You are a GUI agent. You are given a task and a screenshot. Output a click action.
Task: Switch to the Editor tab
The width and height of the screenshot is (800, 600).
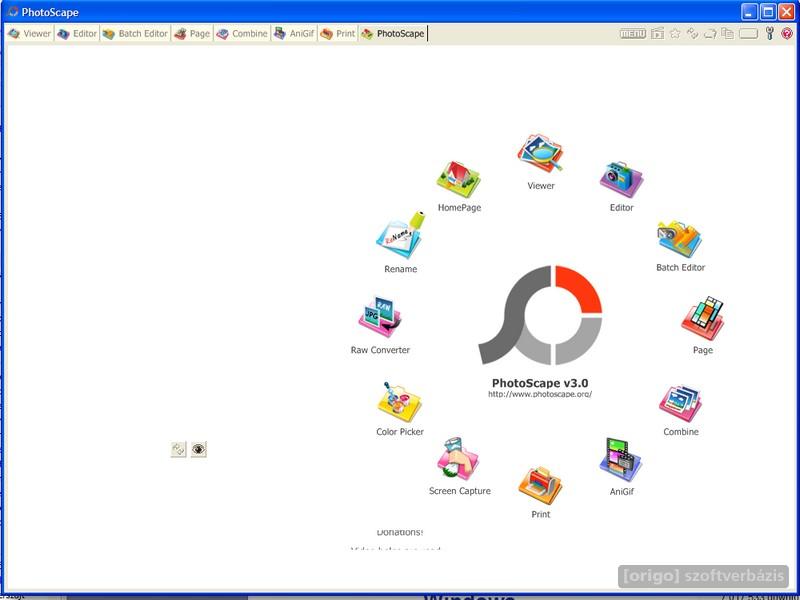77,34
